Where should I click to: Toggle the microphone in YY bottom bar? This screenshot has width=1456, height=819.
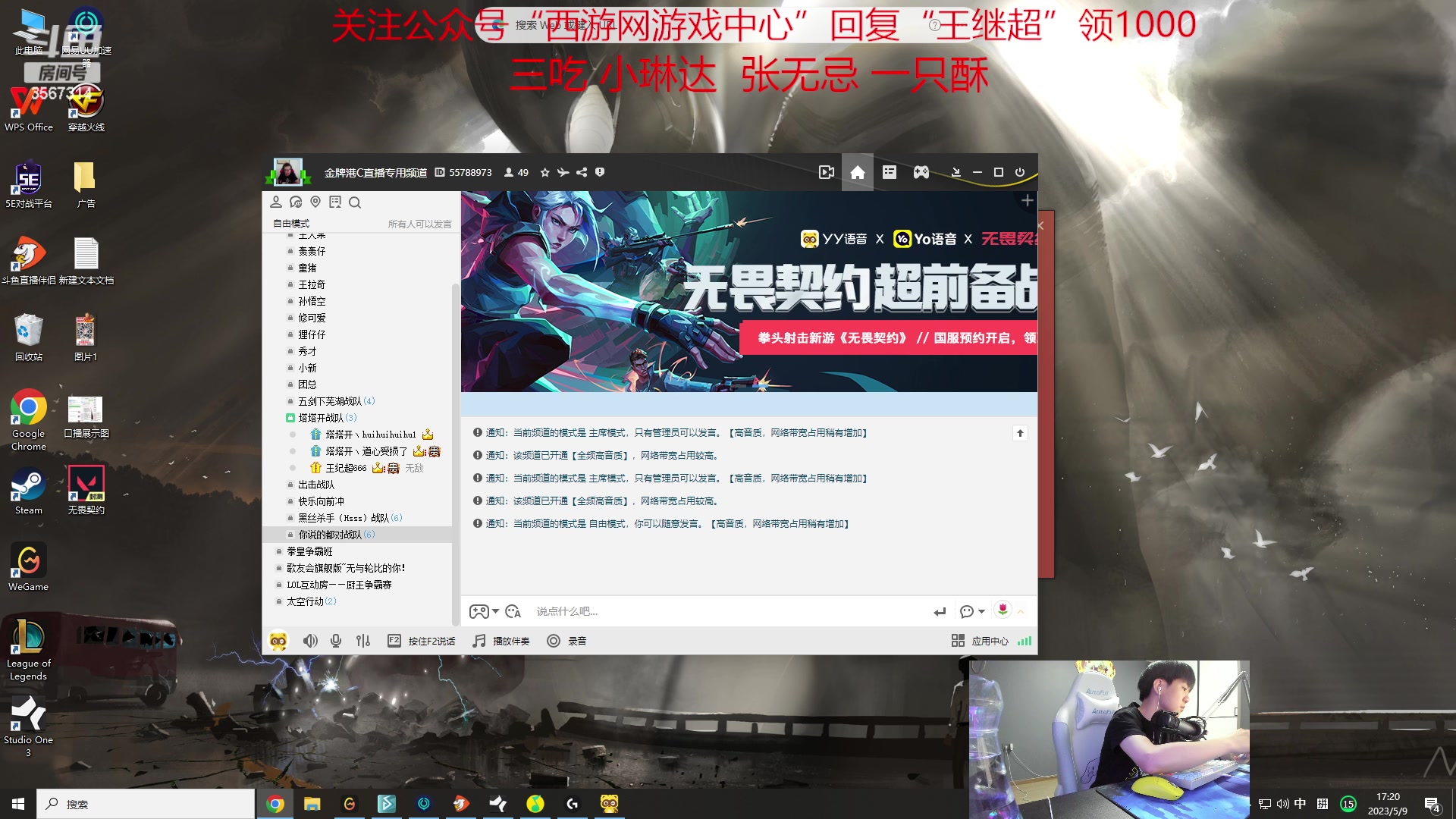(x=336, y=641)
